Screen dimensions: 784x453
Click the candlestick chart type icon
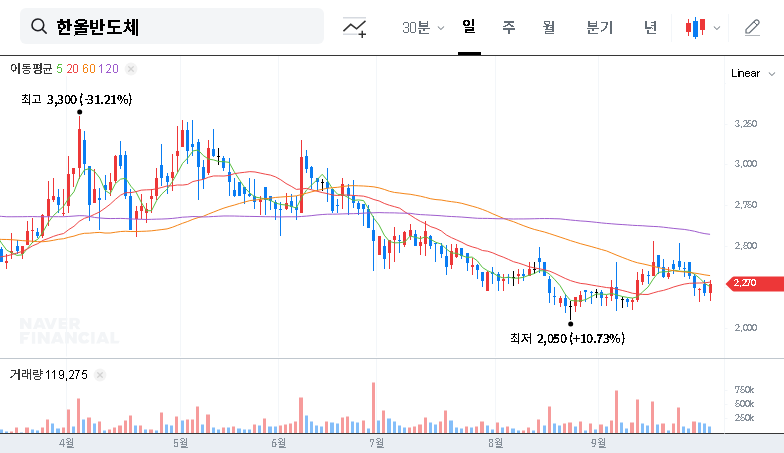click(x=696, y=28)
